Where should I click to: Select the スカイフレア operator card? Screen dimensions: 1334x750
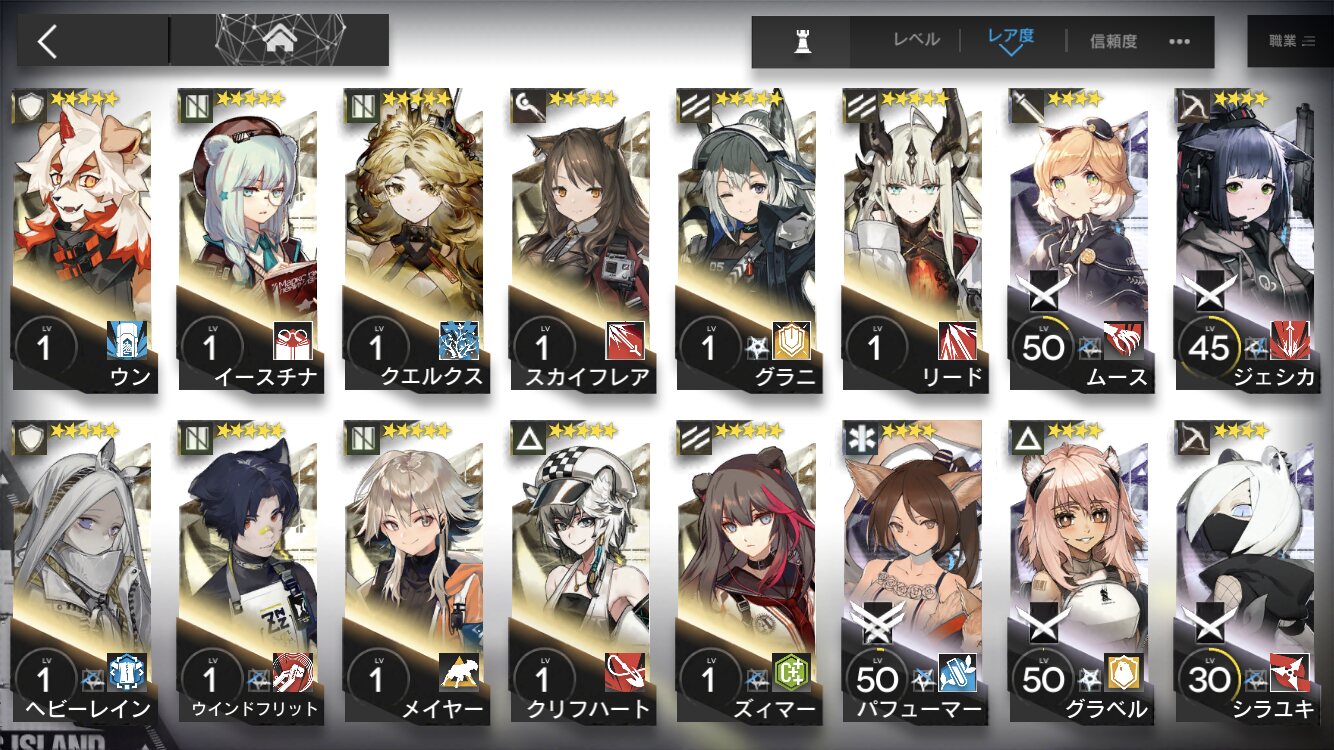pos(580,240)
